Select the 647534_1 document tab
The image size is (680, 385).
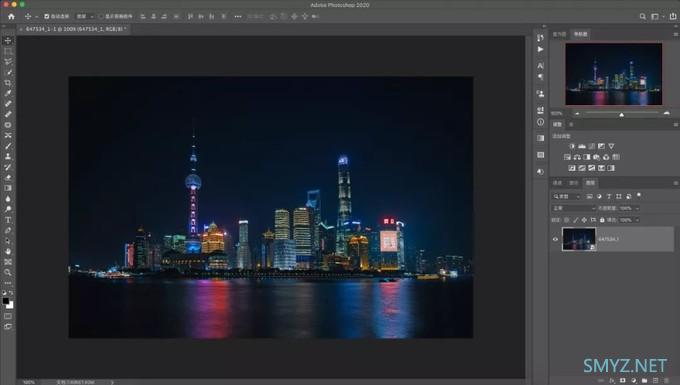click(75, 29)
